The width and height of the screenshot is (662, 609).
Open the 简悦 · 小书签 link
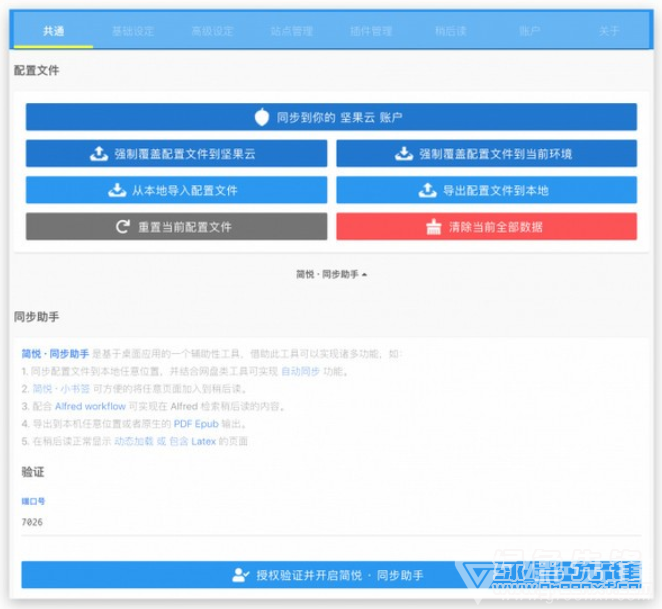point(61,389)
